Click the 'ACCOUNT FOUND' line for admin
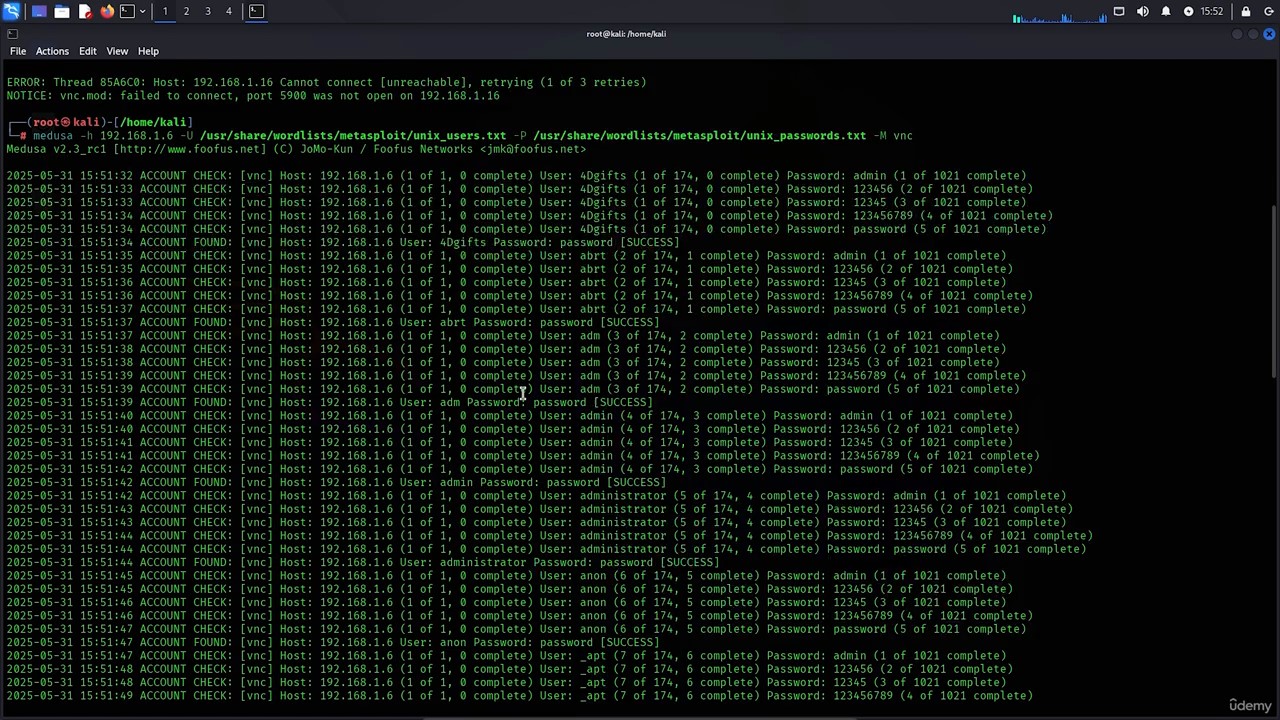Screen dimensions: 1280x720 tap(336, 482)
